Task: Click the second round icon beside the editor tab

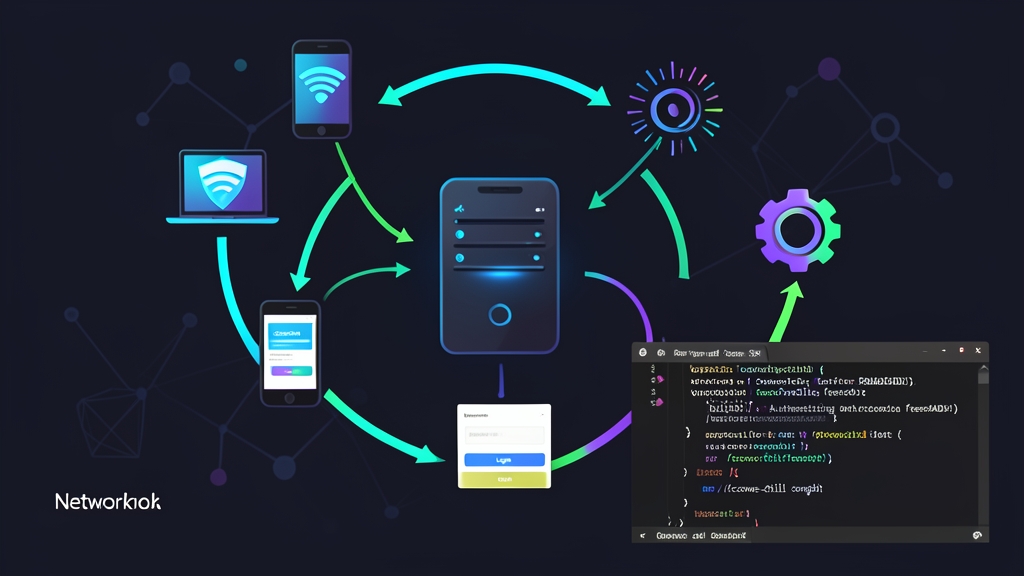Action: 661,353
